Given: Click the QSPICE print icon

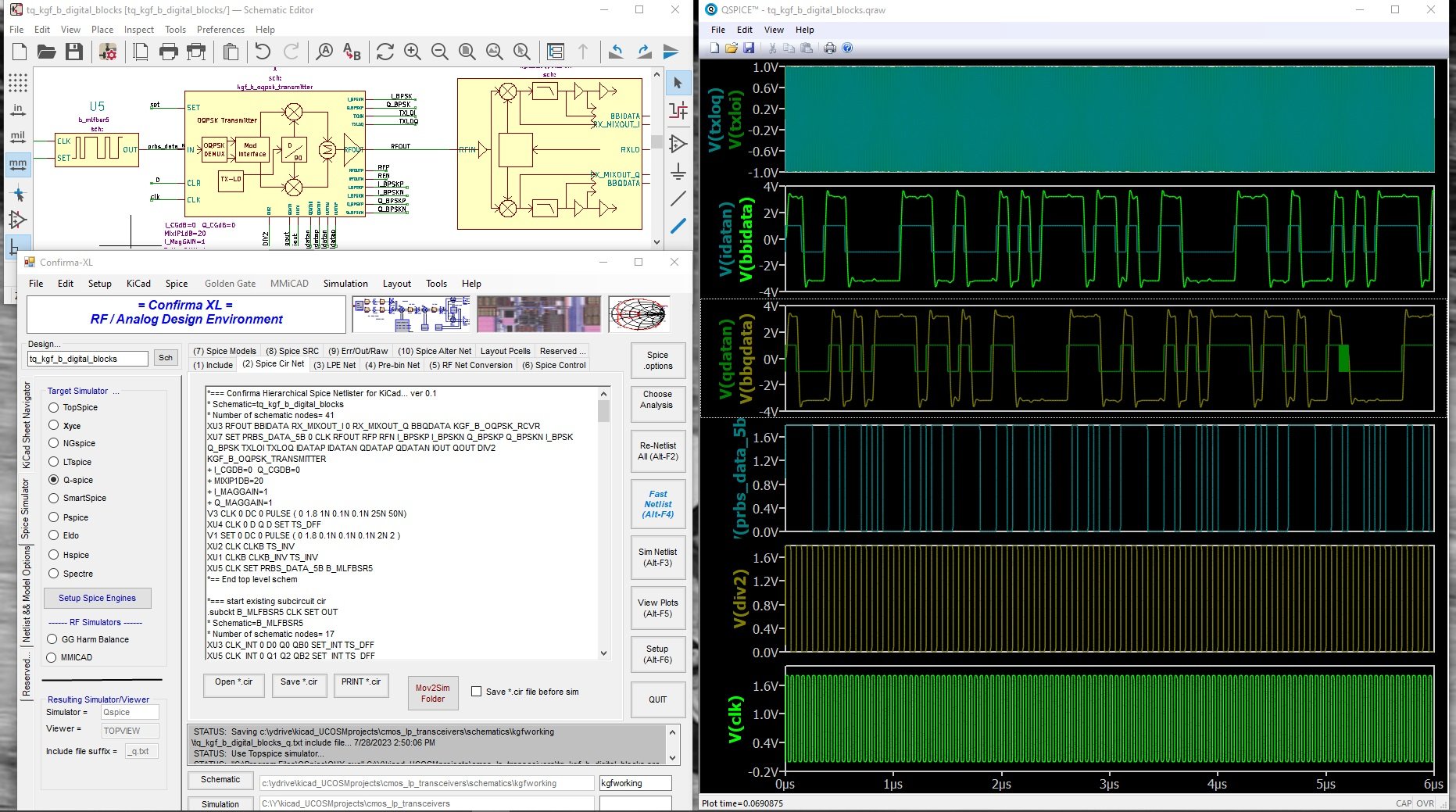Looking at the screenshot, I should pyautogui.click(x=829, y=48).
